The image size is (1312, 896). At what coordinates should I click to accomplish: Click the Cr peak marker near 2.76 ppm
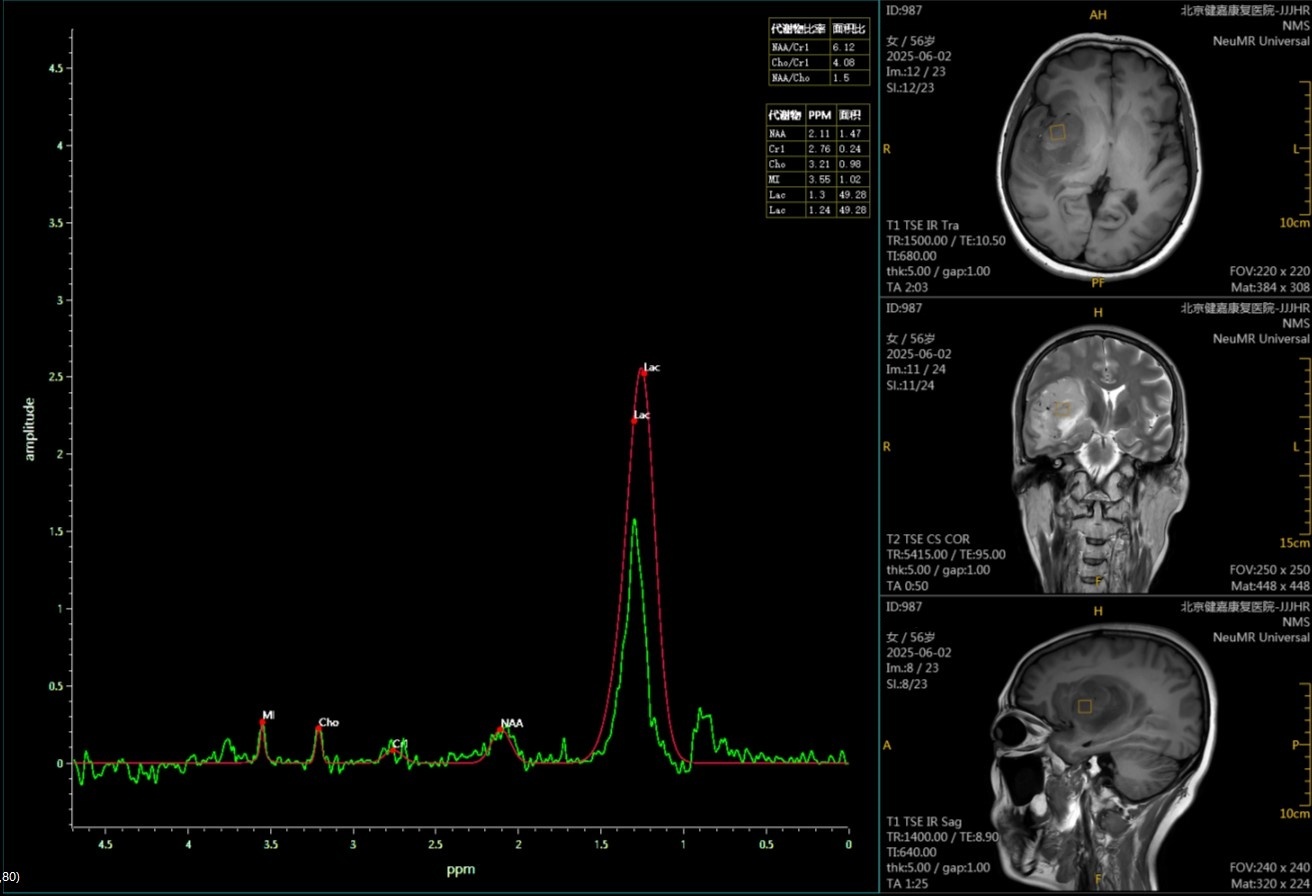(394, 746)
